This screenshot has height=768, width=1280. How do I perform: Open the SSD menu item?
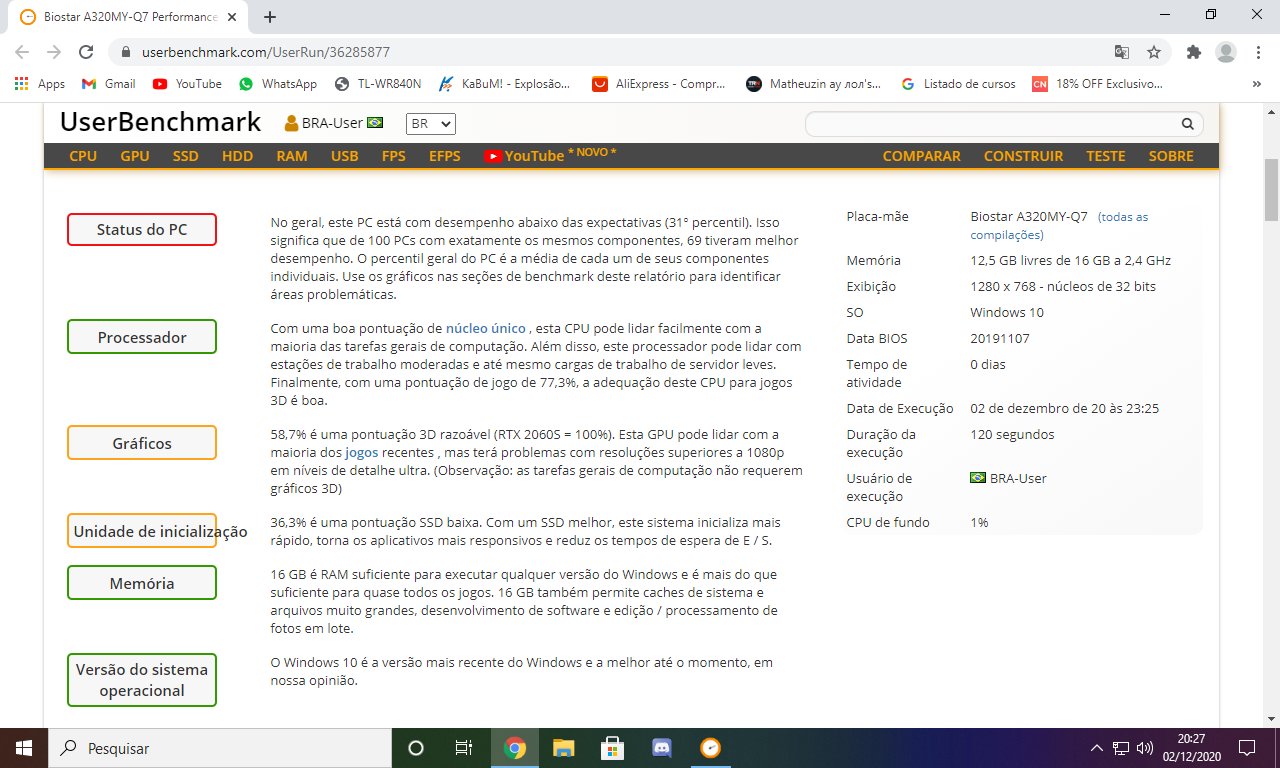(185, 156)
